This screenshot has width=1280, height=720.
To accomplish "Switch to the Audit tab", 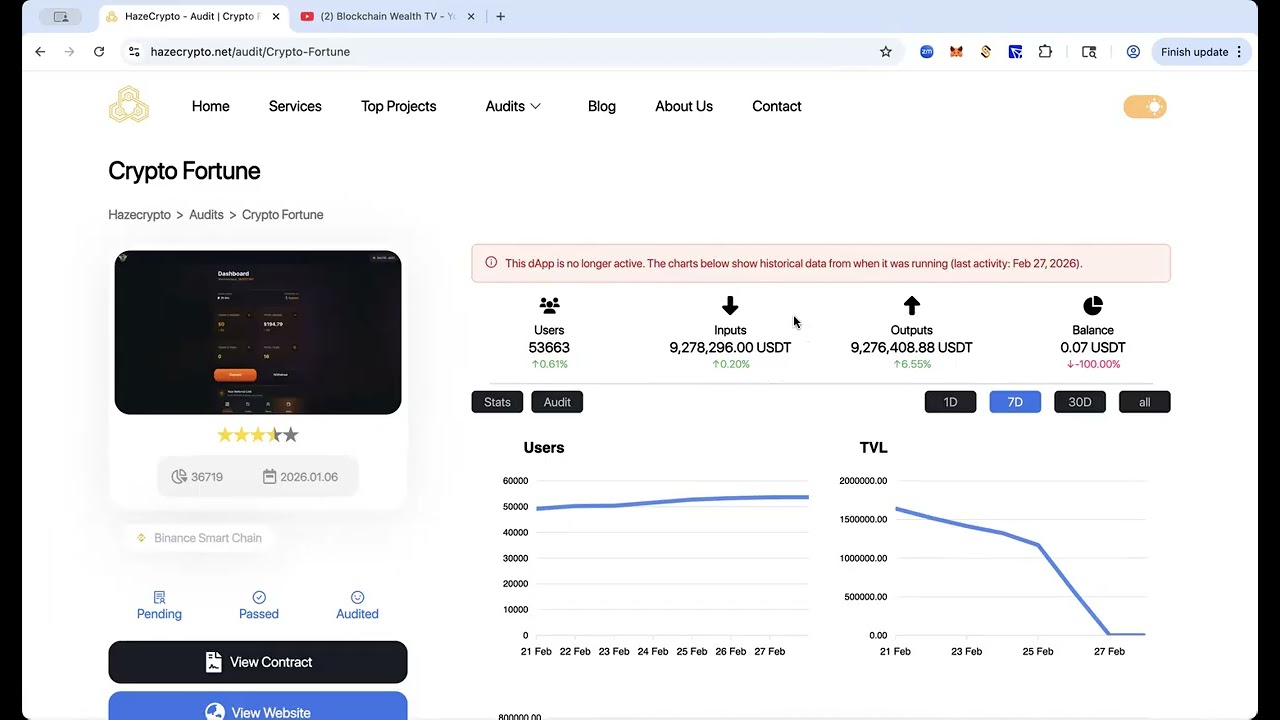I will click(x=557, y=402).
